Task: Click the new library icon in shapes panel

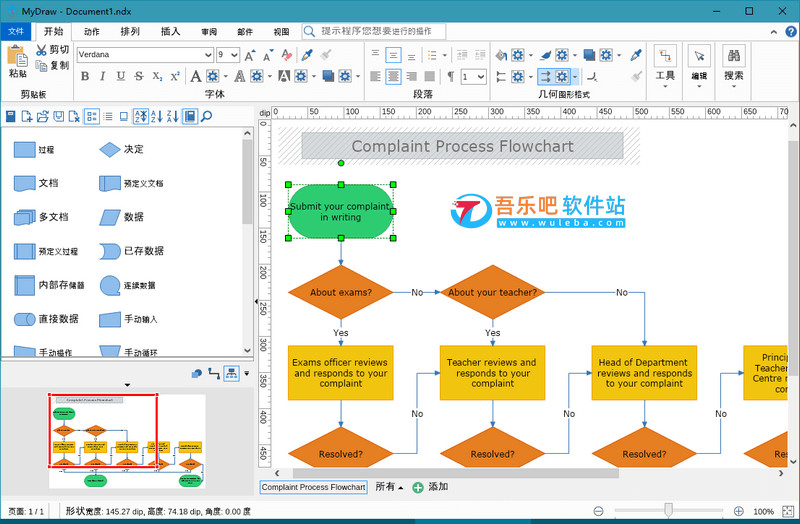Action: click(x=27, y=116)
